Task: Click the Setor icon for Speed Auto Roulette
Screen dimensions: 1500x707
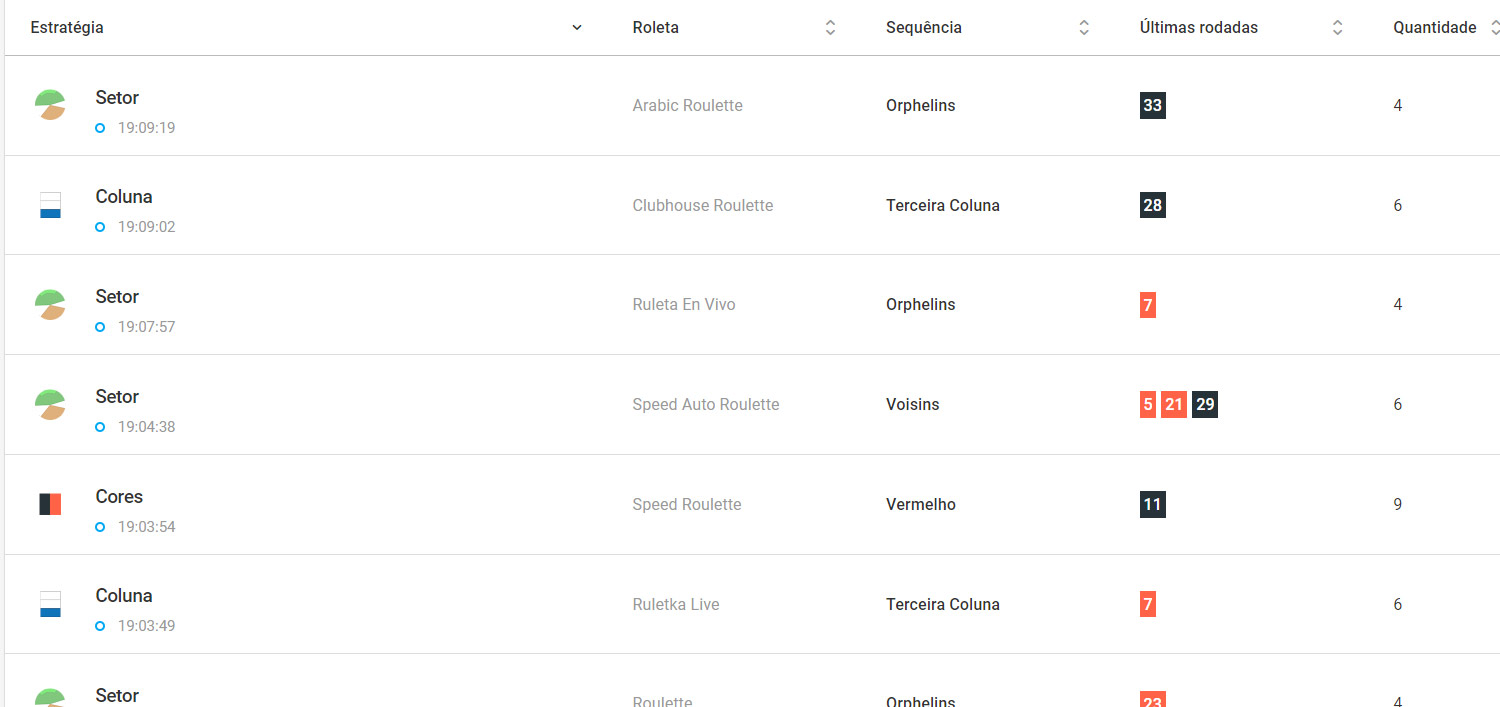Action: pyautogui.click(x=50, y=404)
